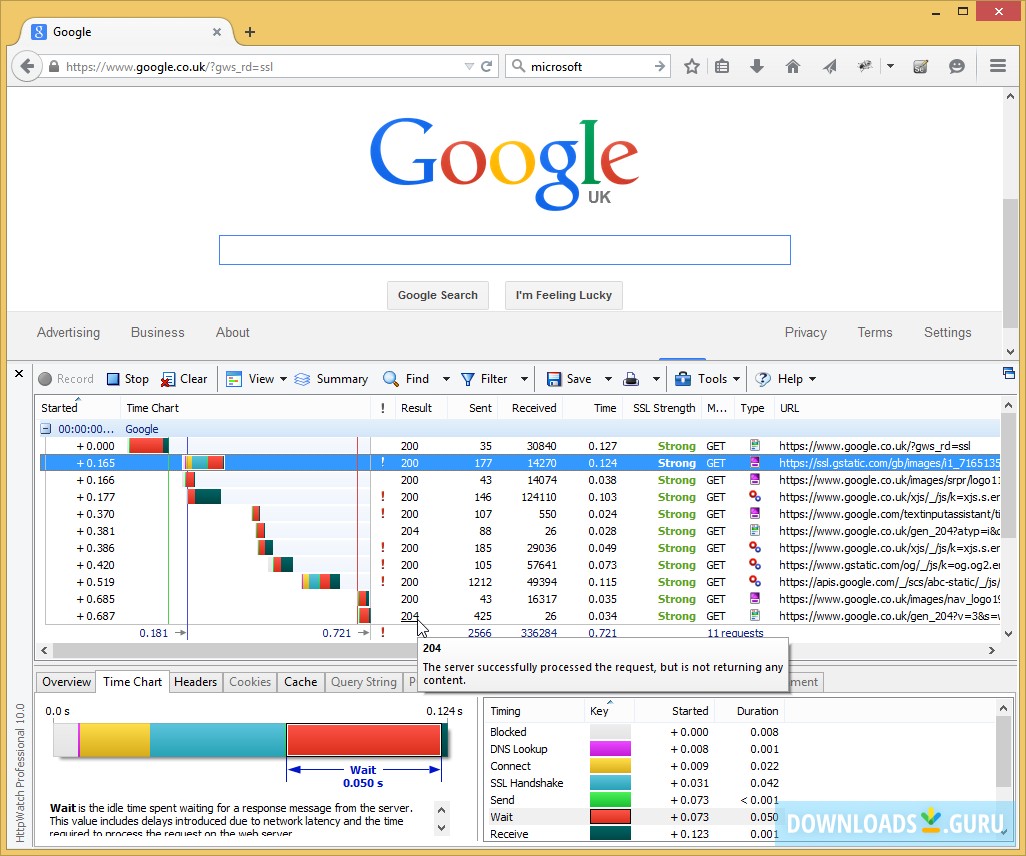Print the capture log

pos(634,378)
